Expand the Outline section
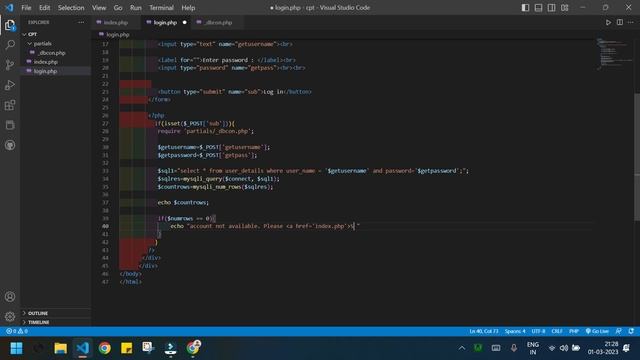640x360 pixels. click(38, 313)
